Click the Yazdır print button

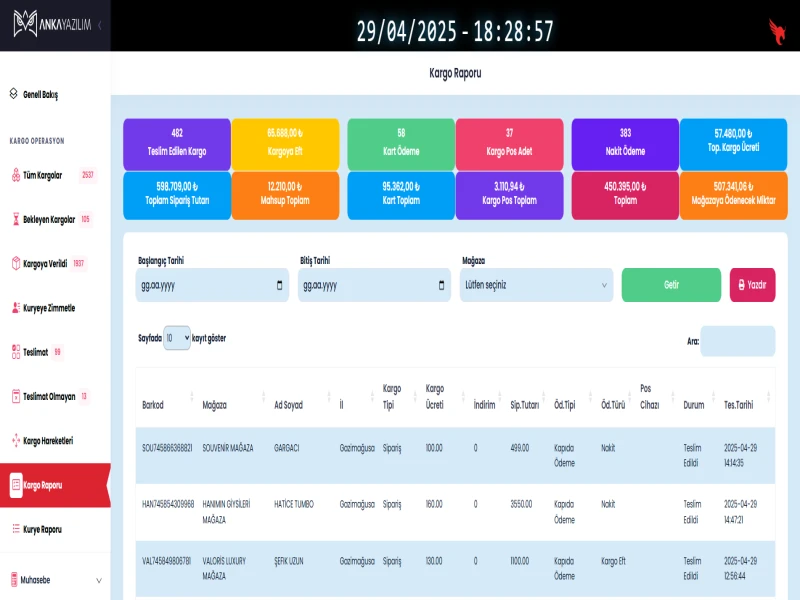752,285
